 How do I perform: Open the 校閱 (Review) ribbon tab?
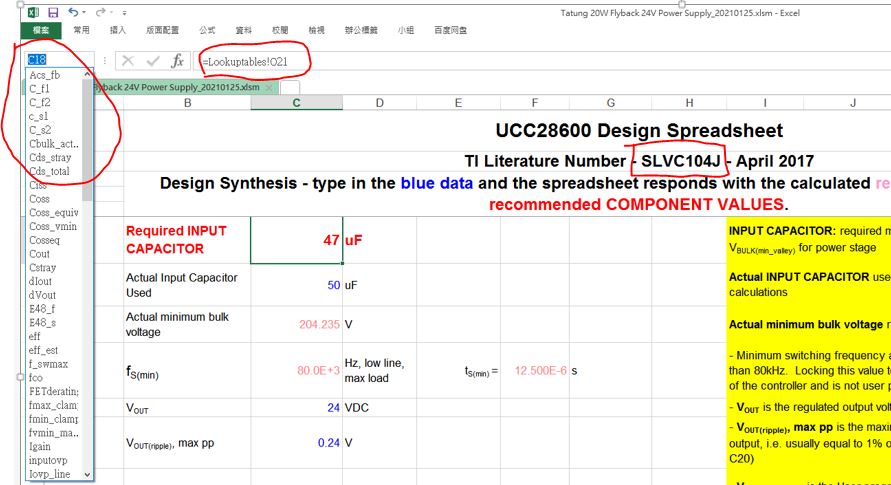280,30
